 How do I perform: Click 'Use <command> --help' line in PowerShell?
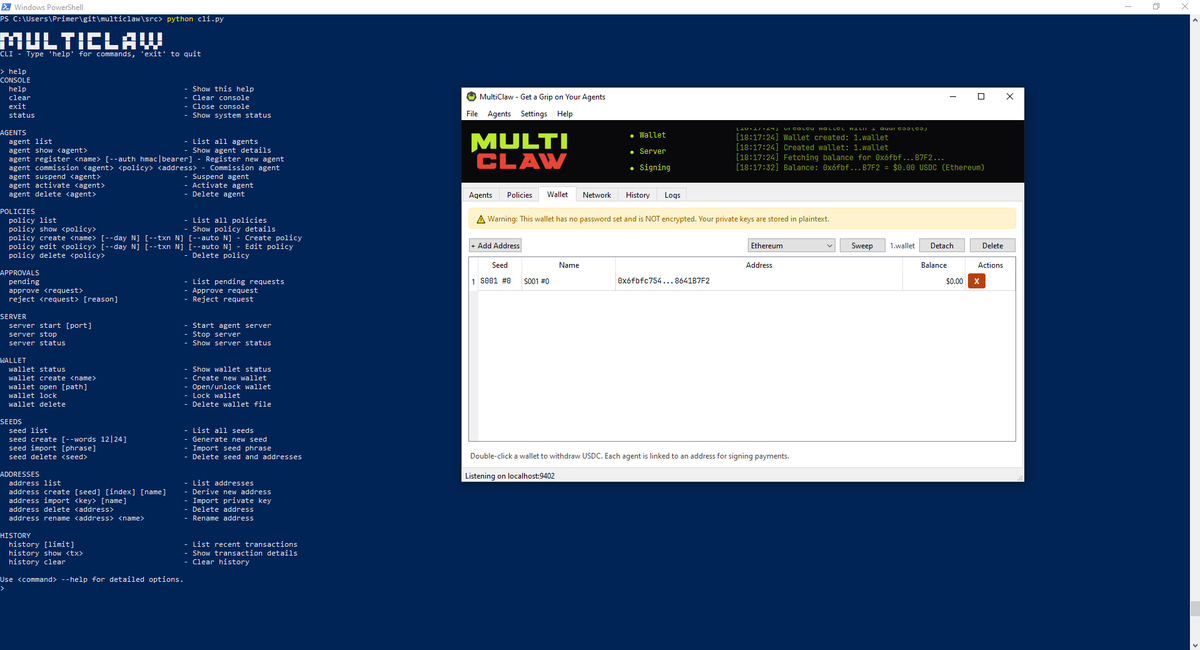pyautogui.click(x=92, y=580)
